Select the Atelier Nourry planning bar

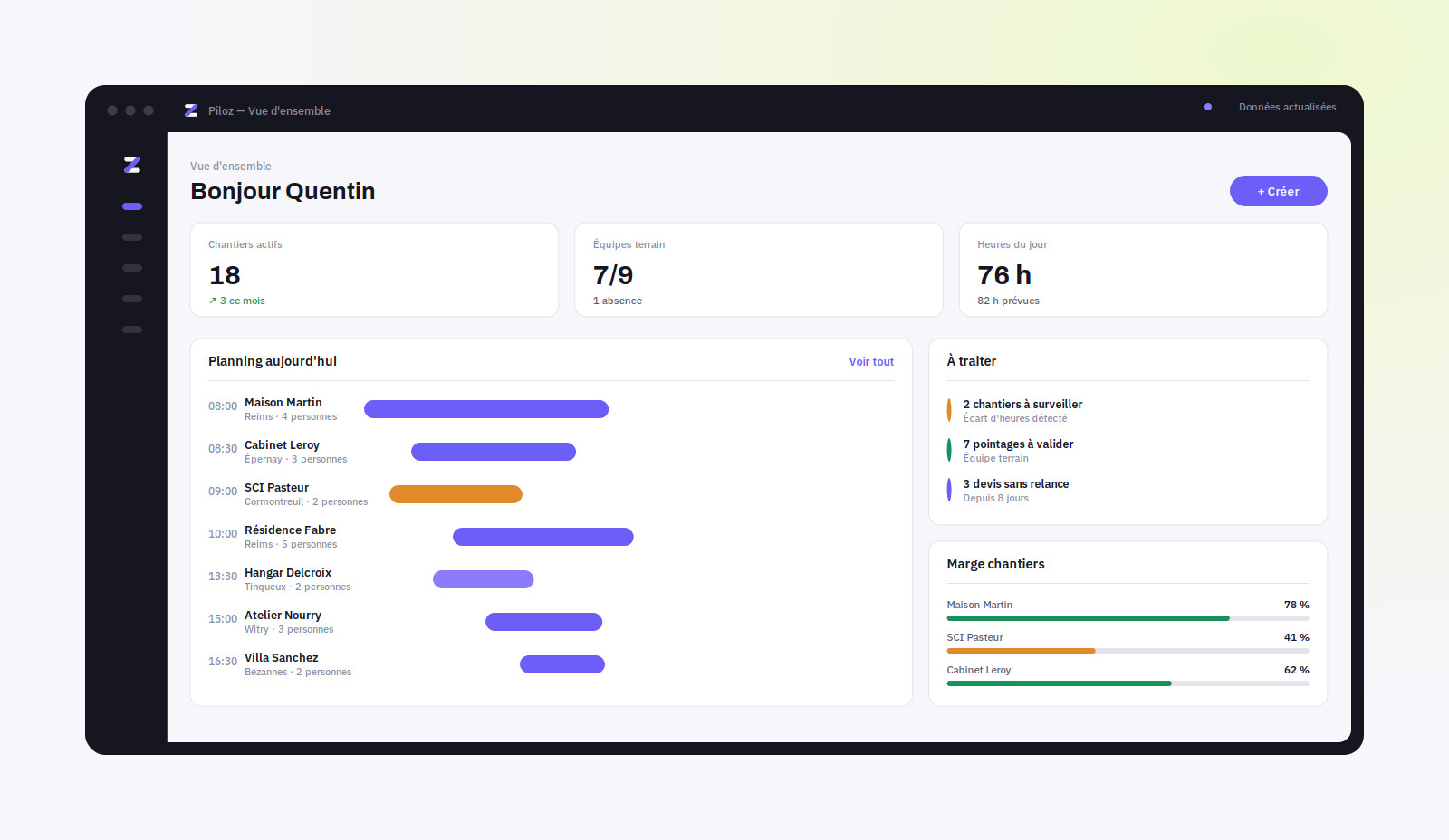click(x=543, y=622)
